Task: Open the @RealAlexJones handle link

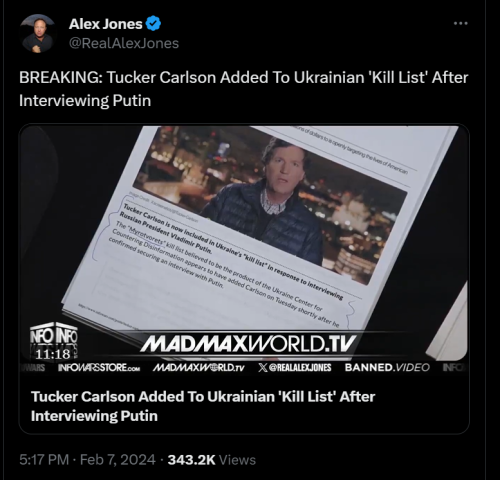Action: click(124, 43)
